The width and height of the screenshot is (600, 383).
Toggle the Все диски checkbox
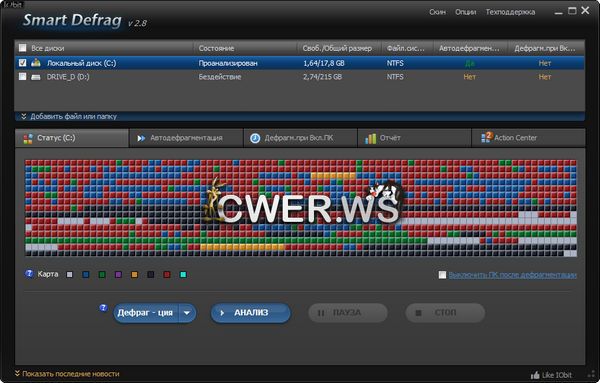(x=23, y=48)
